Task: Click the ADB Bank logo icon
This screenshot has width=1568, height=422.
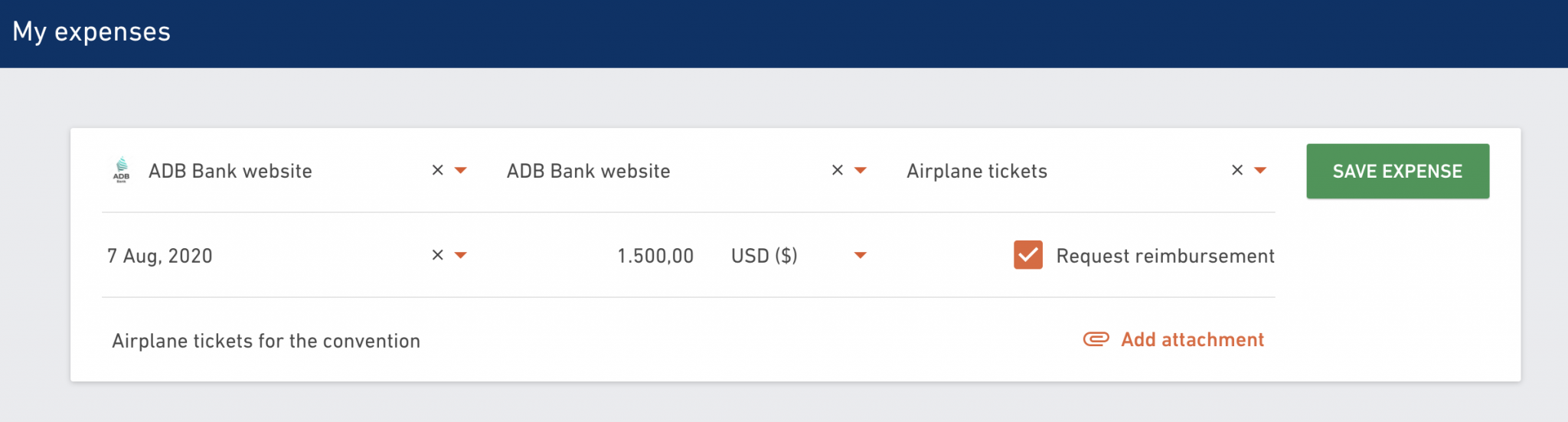Action: (121, 170)
